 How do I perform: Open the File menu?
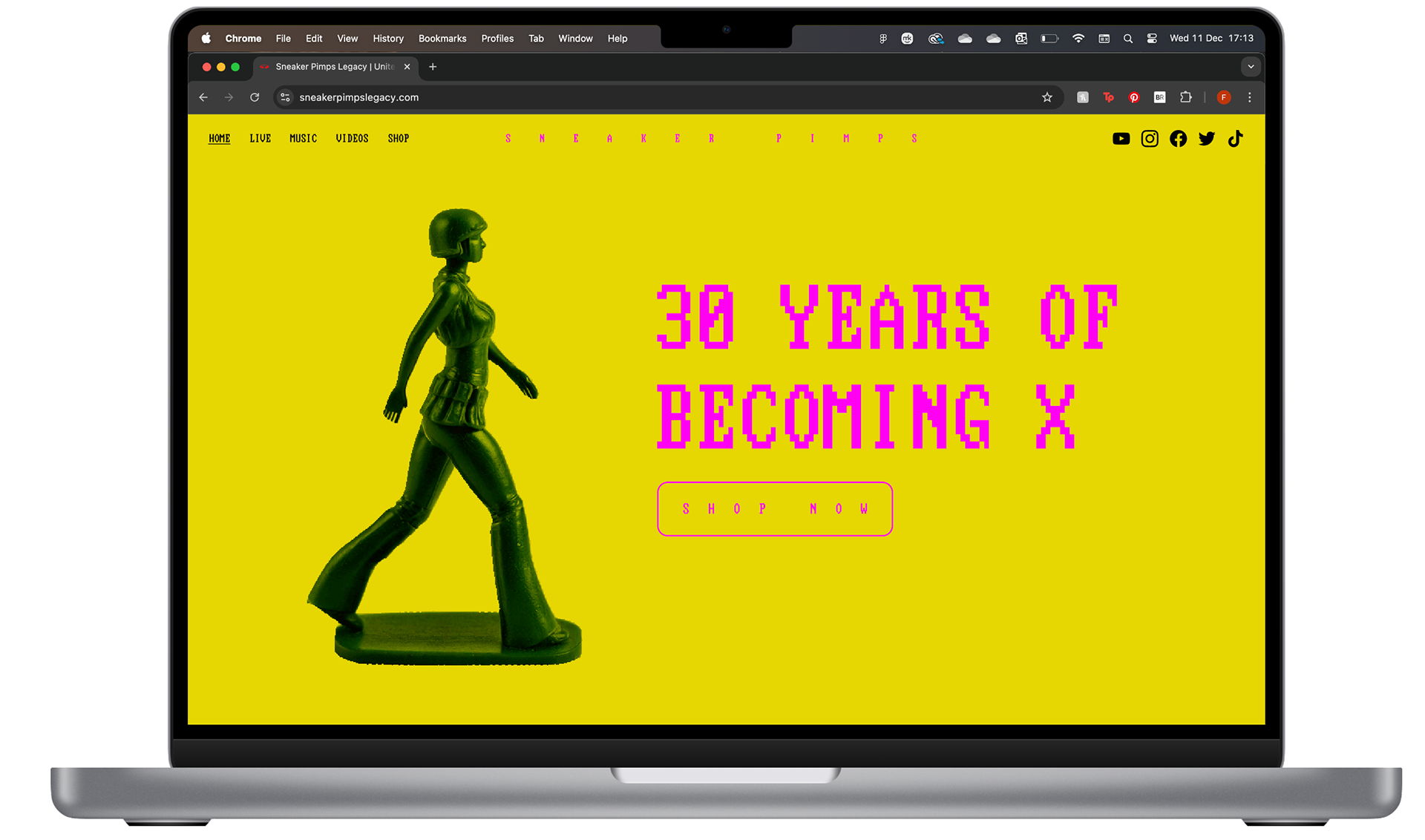[284, 39]
